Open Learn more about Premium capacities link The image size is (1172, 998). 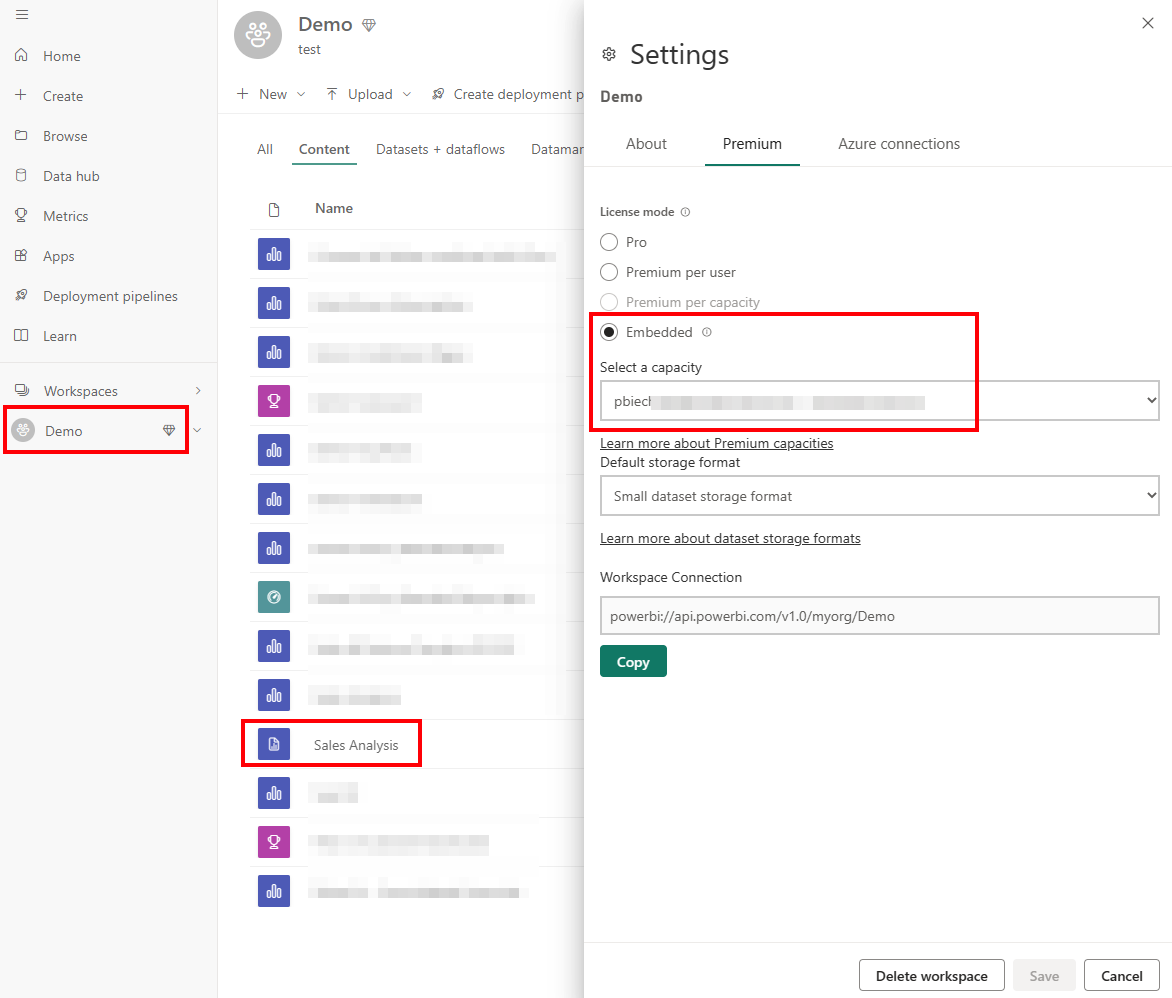(x=716, y=442)
